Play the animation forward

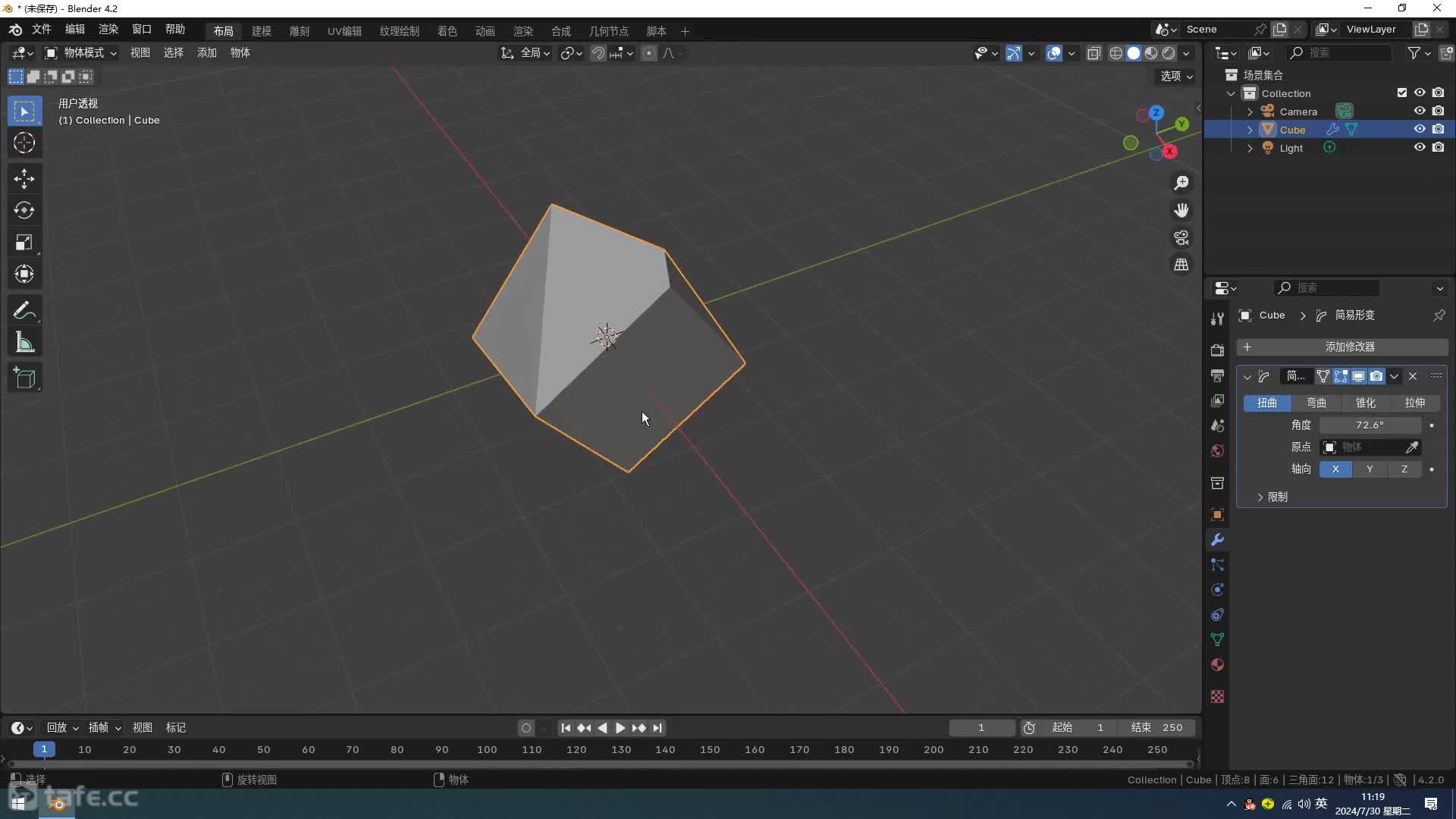620,728
